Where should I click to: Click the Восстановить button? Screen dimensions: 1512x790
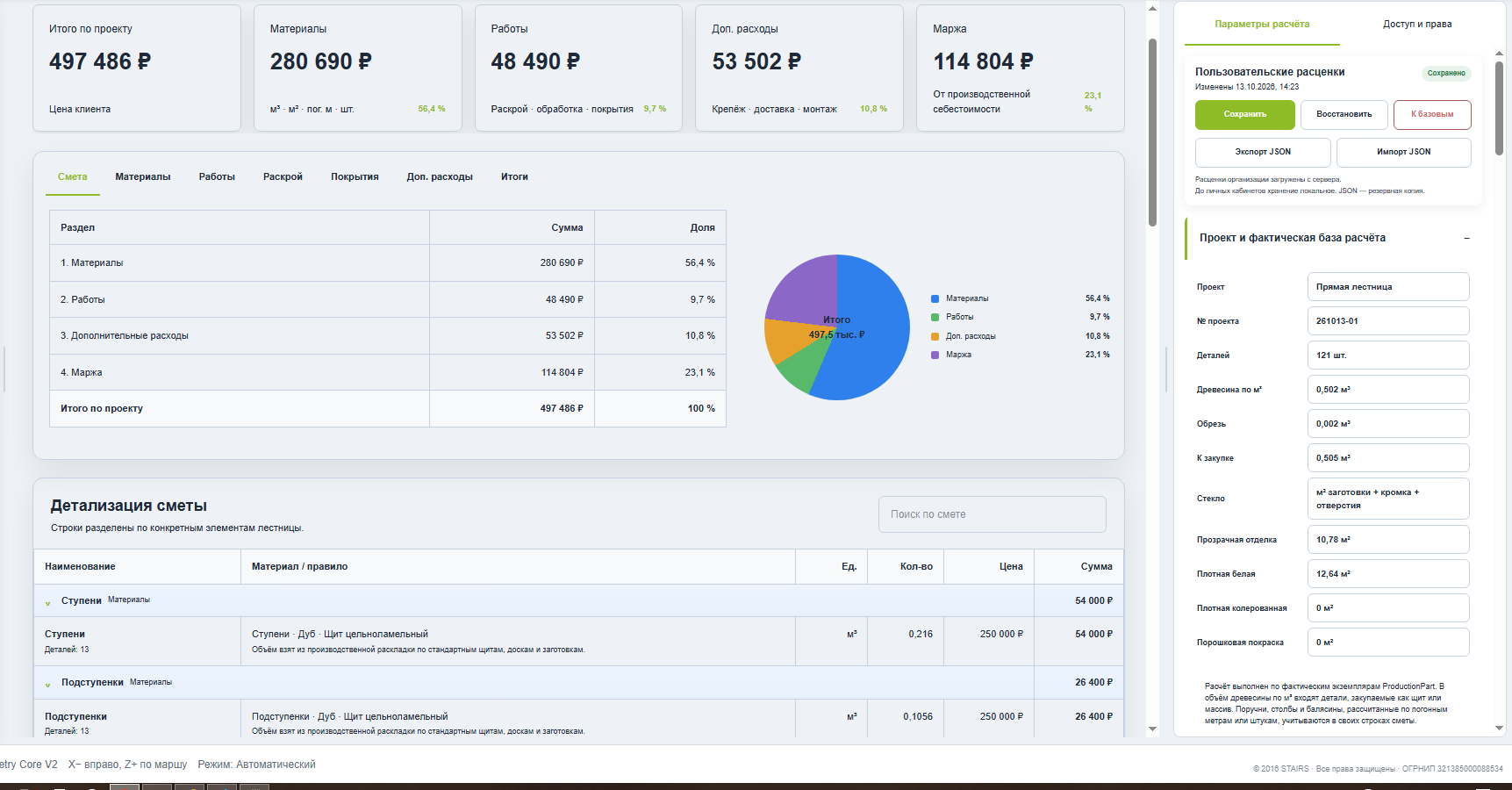[x=1344, y=115]
